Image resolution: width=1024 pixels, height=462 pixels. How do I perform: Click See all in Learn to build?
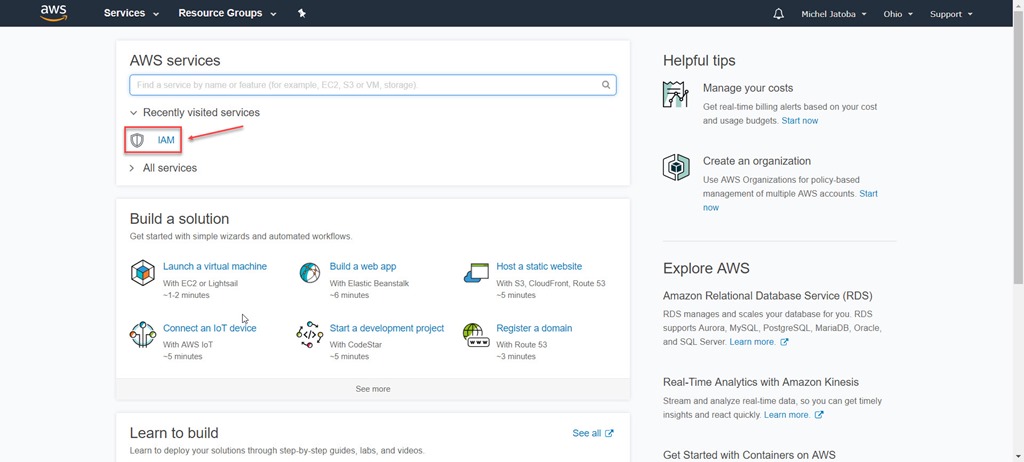[x=586, y=433]
